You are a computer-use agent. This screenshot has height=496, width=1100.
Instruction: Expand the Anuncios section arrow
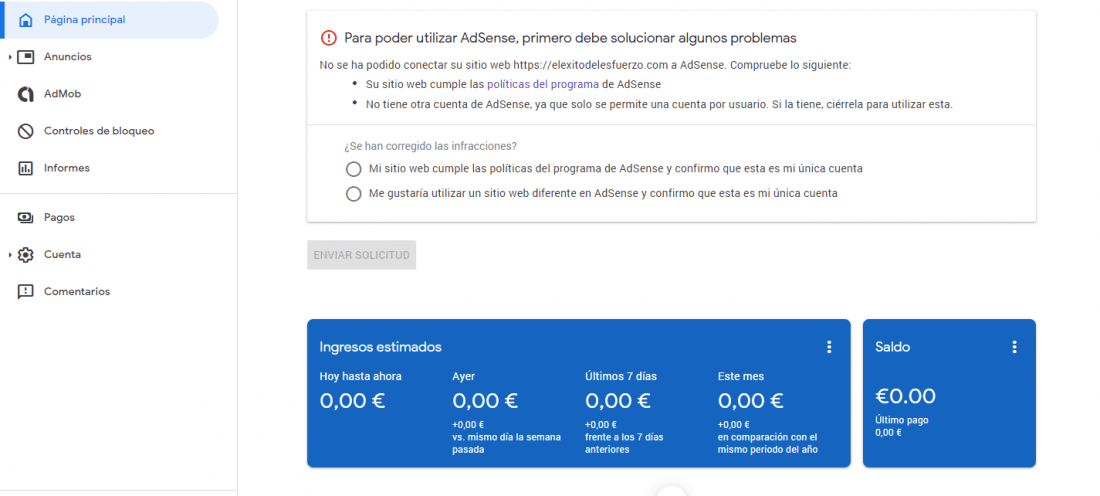coord(10,57)
